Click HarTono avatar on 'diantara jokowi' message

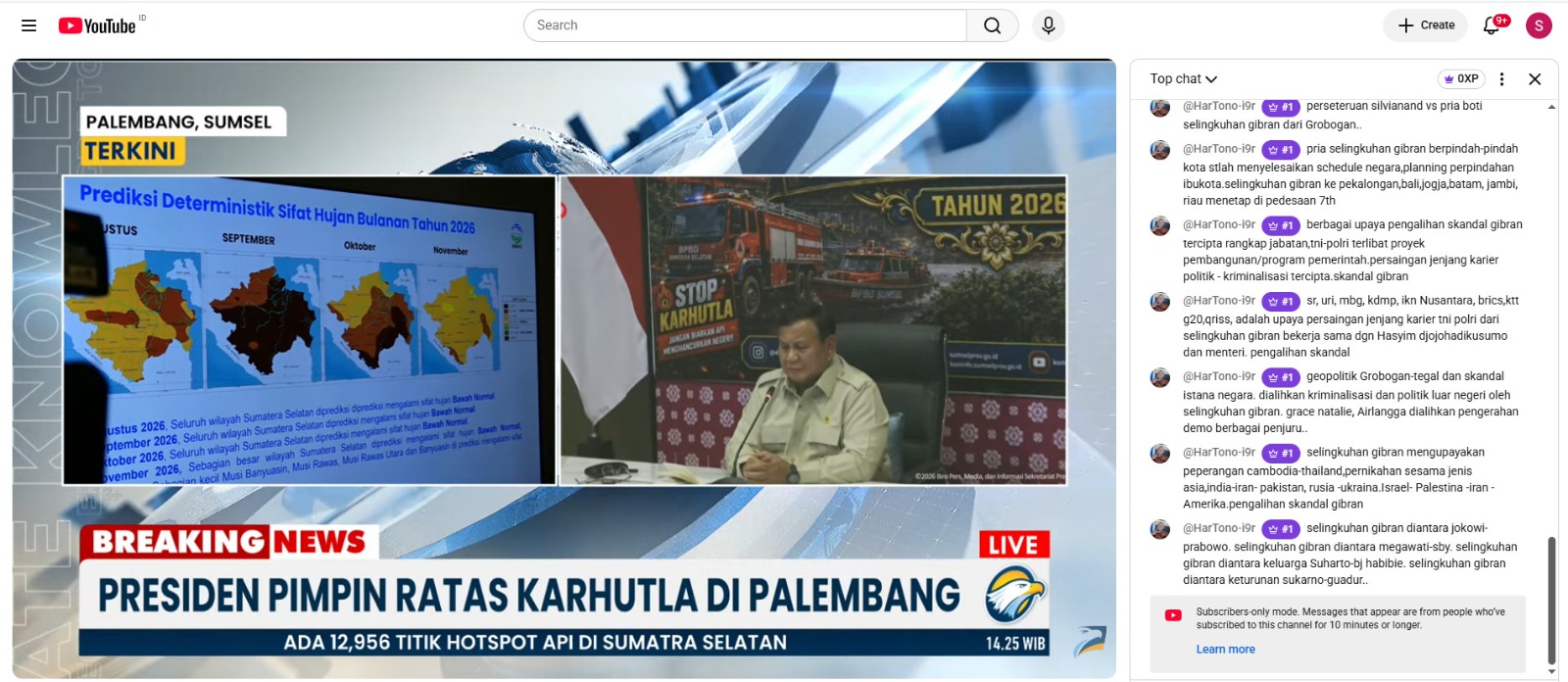tap(1160, 529)
